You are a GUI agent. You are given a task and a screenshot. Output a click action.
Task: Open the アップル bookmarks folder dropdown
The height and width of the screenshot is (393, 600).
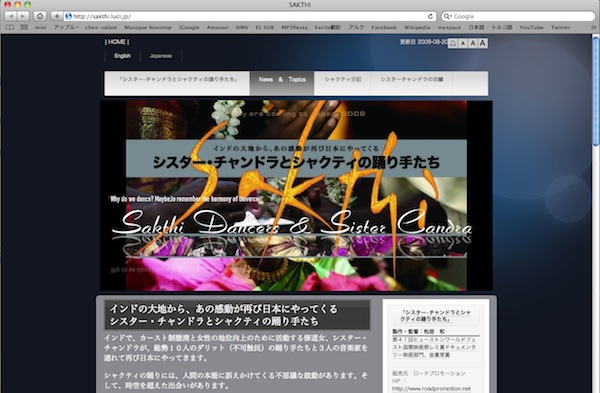(x=66, y=28)
